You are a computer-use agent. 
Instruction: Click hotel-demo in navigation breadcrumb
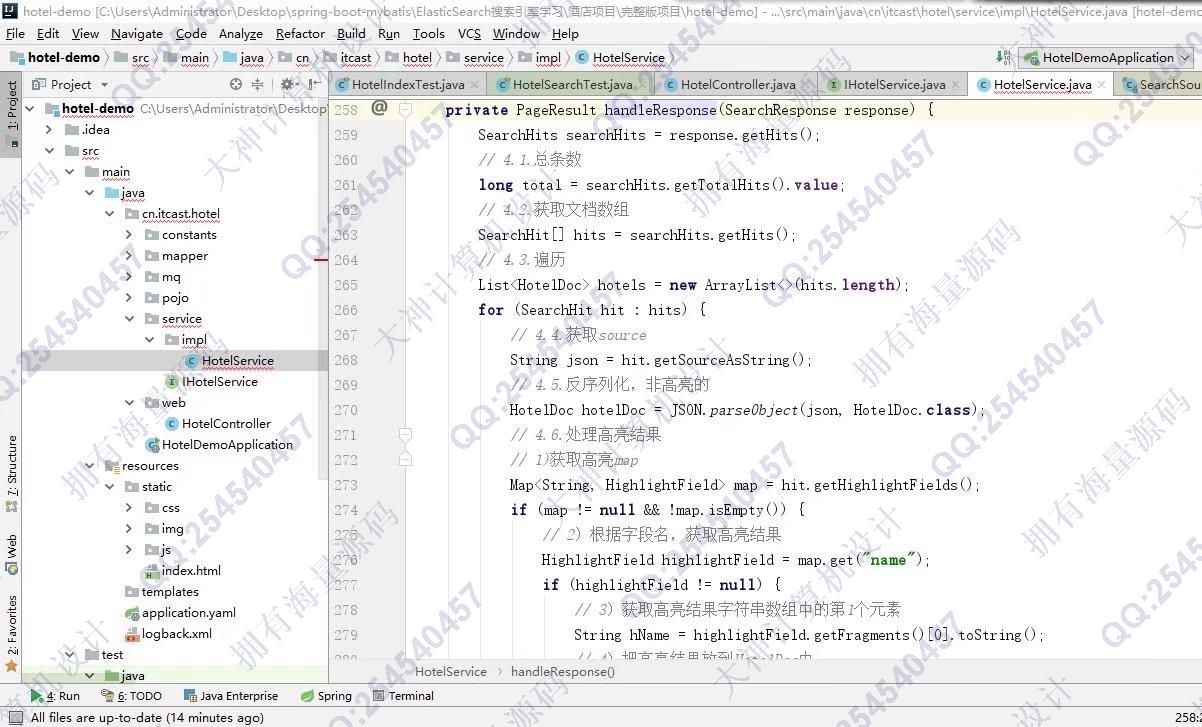pos(55,58)
